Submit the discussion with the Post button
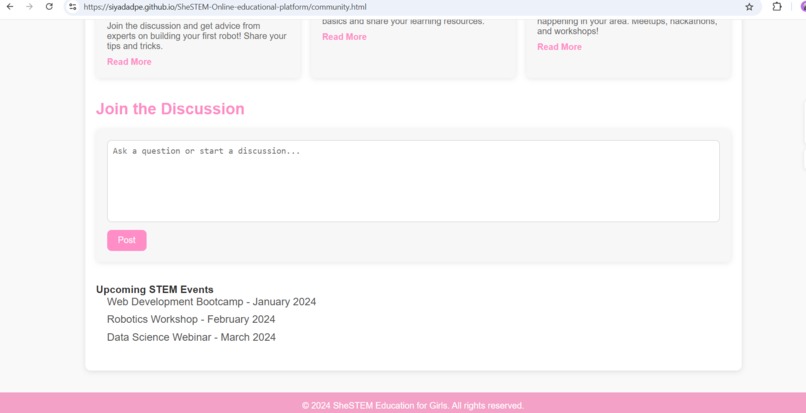Image resolution: width=806 pixels, height=413 pixels. (127, 240)
